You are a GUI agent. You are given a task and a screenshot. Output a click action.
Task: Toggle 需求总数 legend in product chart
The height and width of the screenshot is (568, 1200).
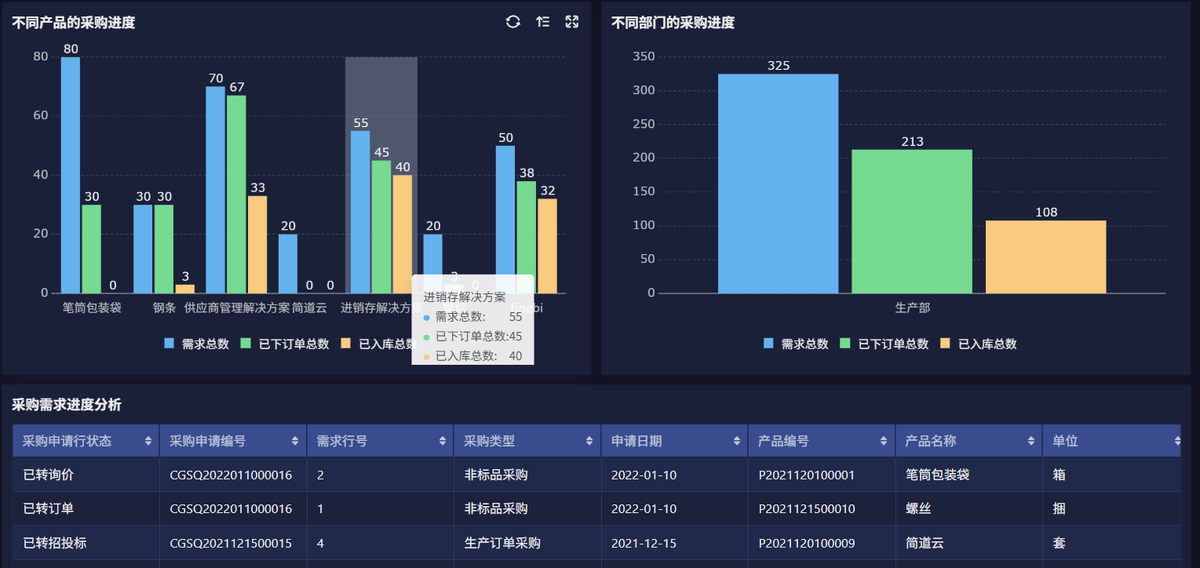(197, 344)
